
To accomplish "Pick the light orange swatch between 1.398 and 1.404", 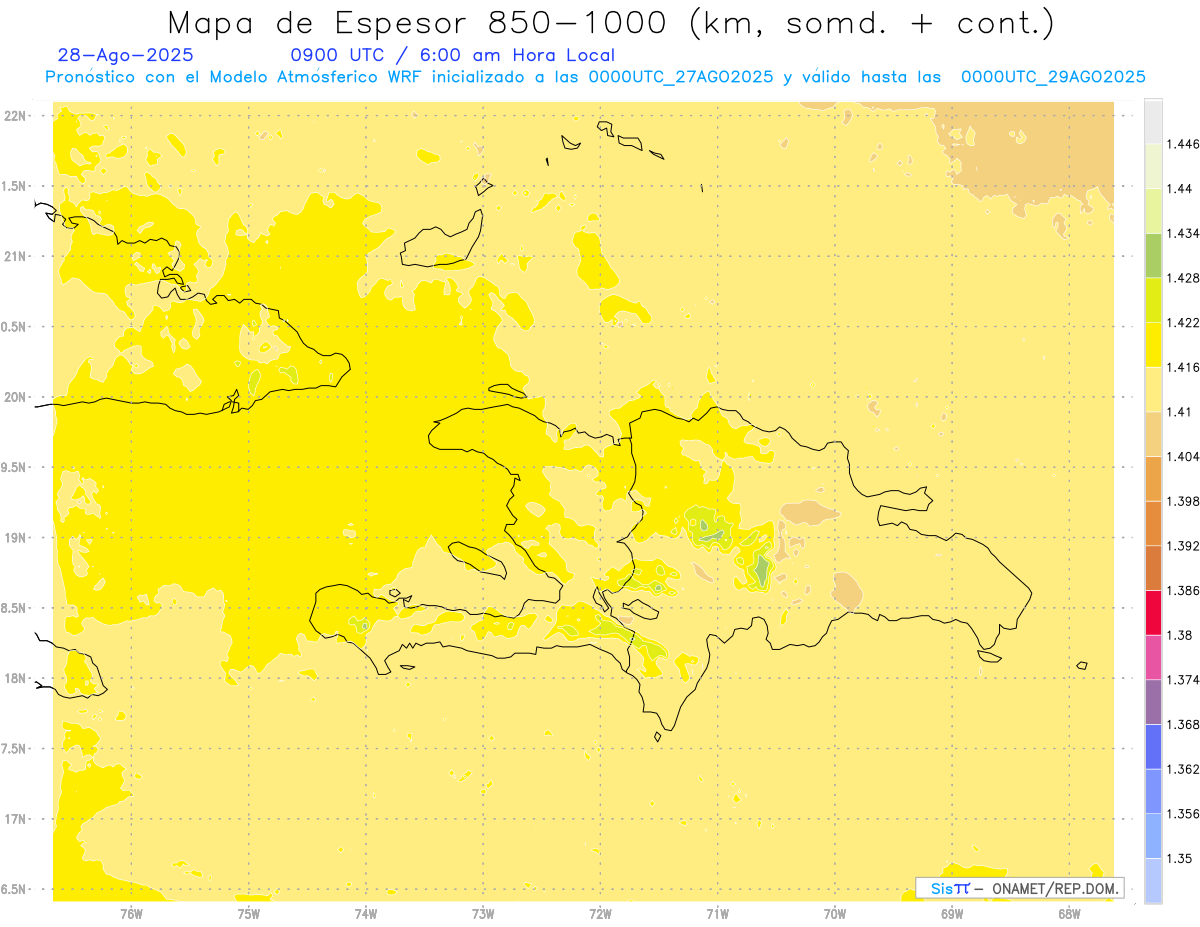I will point(1153,478).
